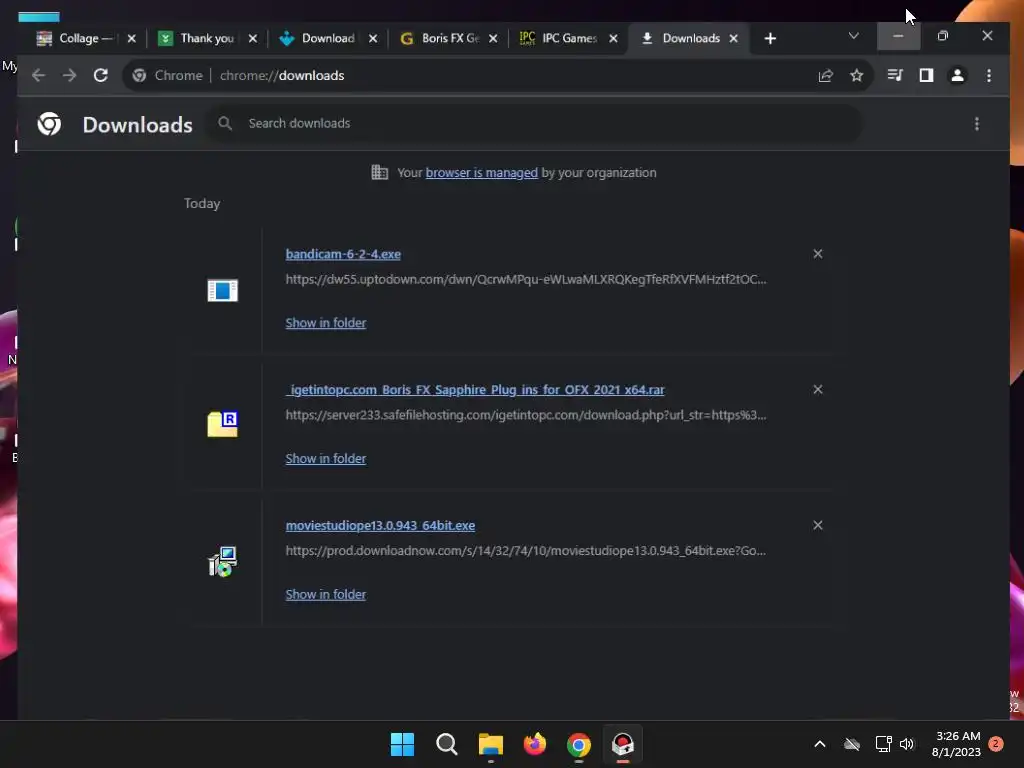Go forward using the browser forward arrow
This screenshot has height=768, width=1024.
point(69,76)
